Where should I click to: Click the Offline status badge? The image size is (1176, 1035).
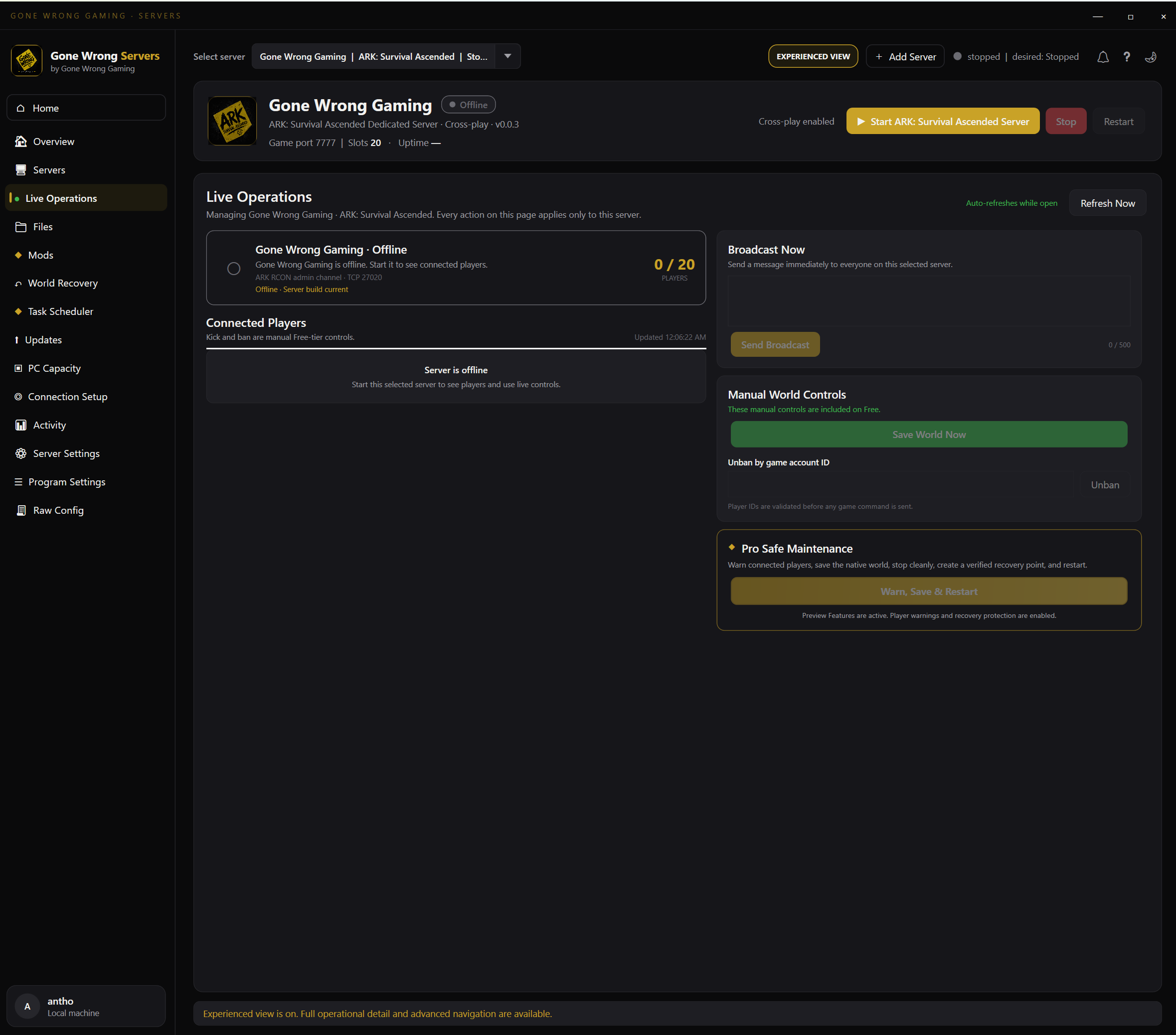click(x=468, y=105)
